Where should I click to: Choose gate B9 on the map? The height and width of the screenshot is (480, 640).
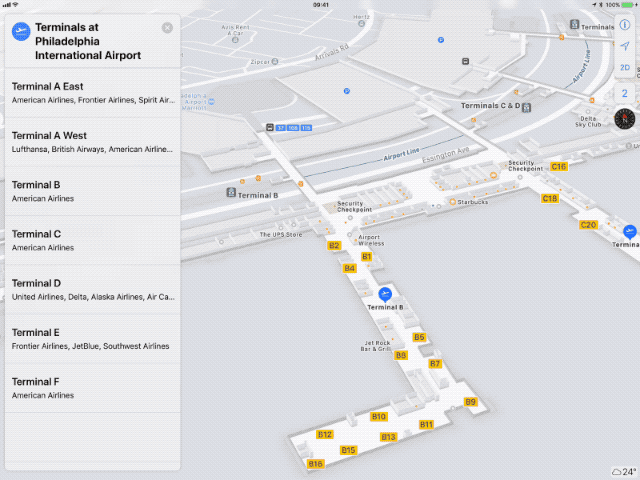click(471, 402)
